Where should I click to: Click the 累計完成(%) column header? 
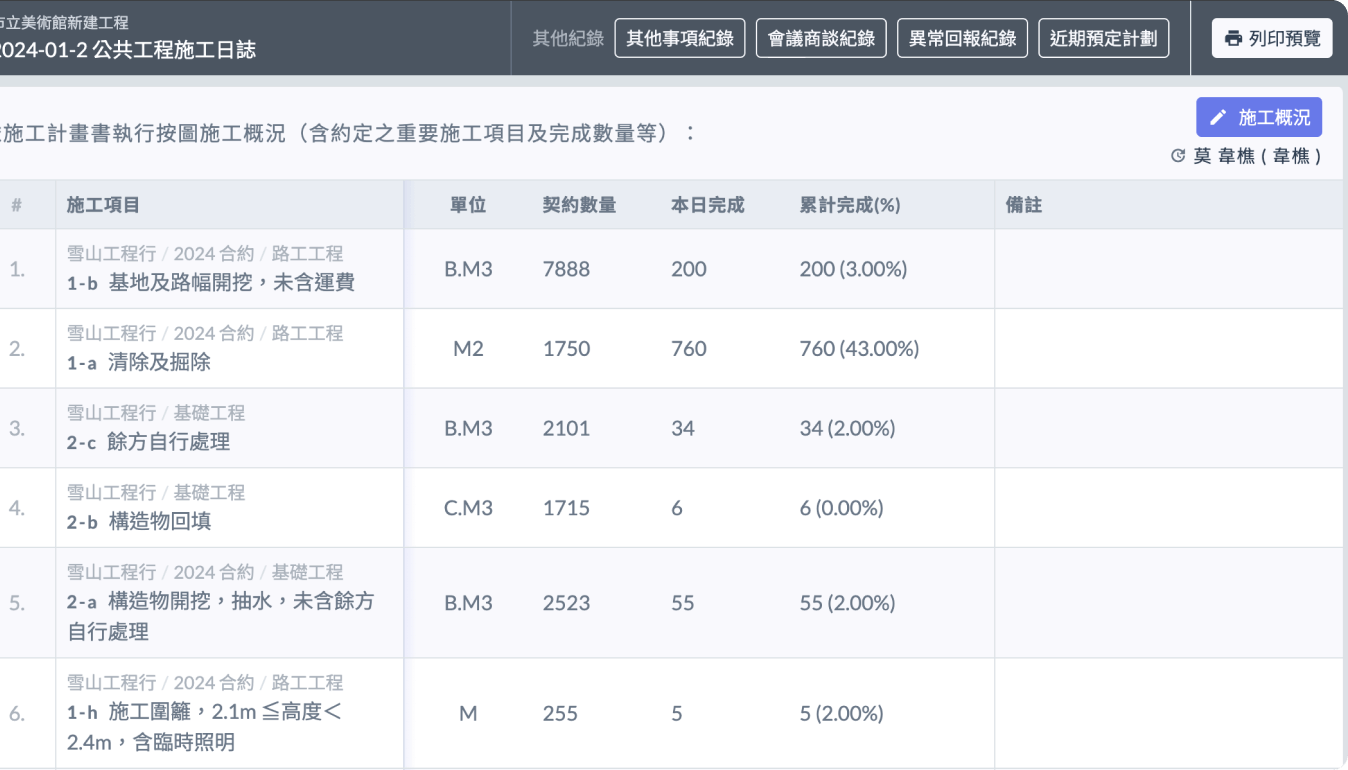[850, 205]
